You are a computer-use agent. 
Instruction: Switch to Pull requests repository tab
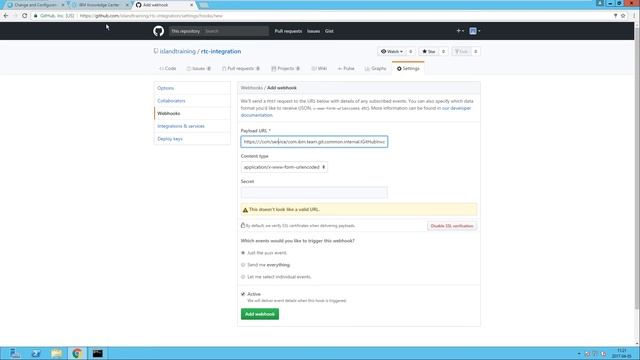[241, 69]
